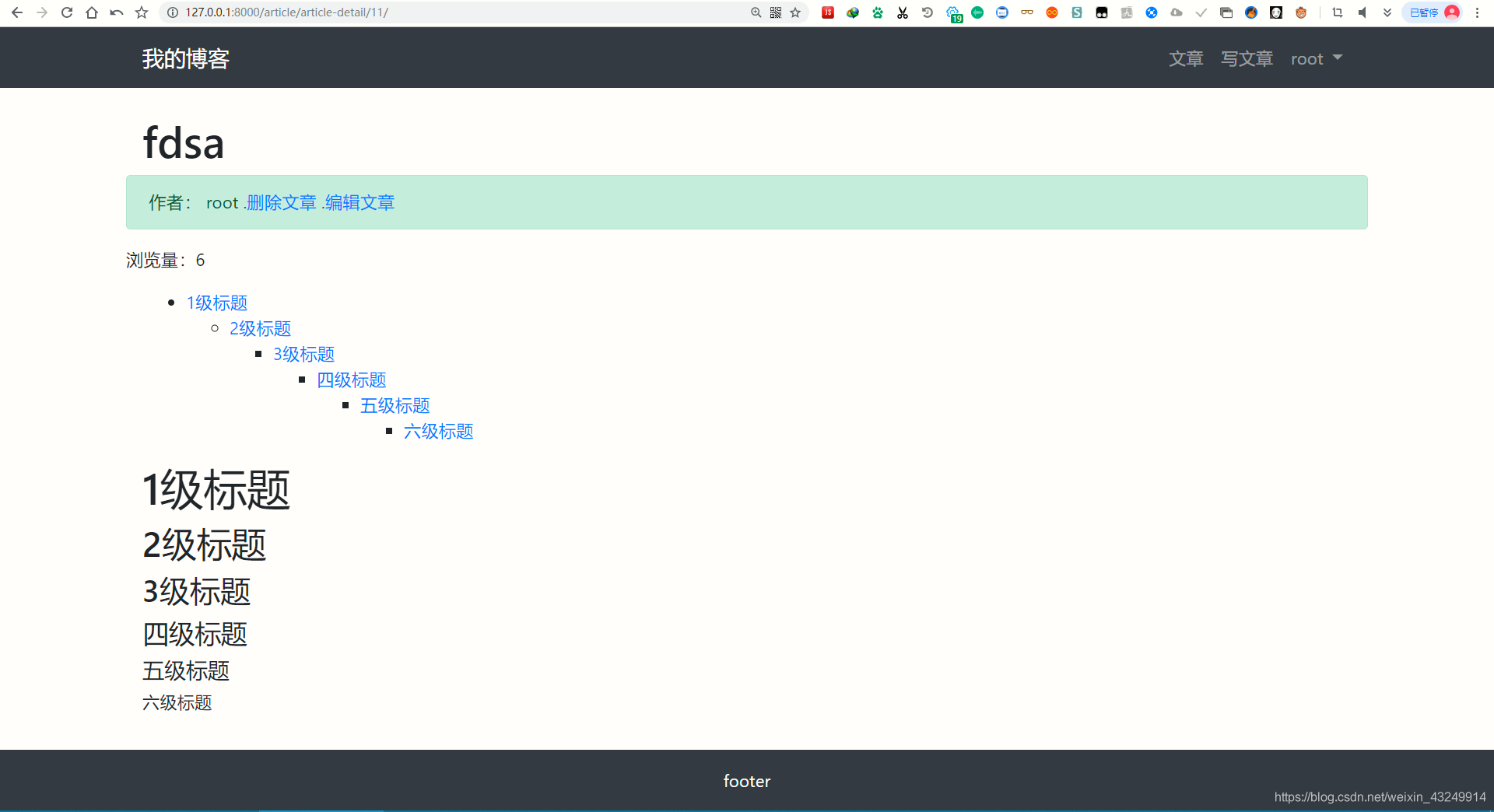Click the green sound wave extension icon
Viewport: 1494px width, 812px height.
[x=977, y=12]
